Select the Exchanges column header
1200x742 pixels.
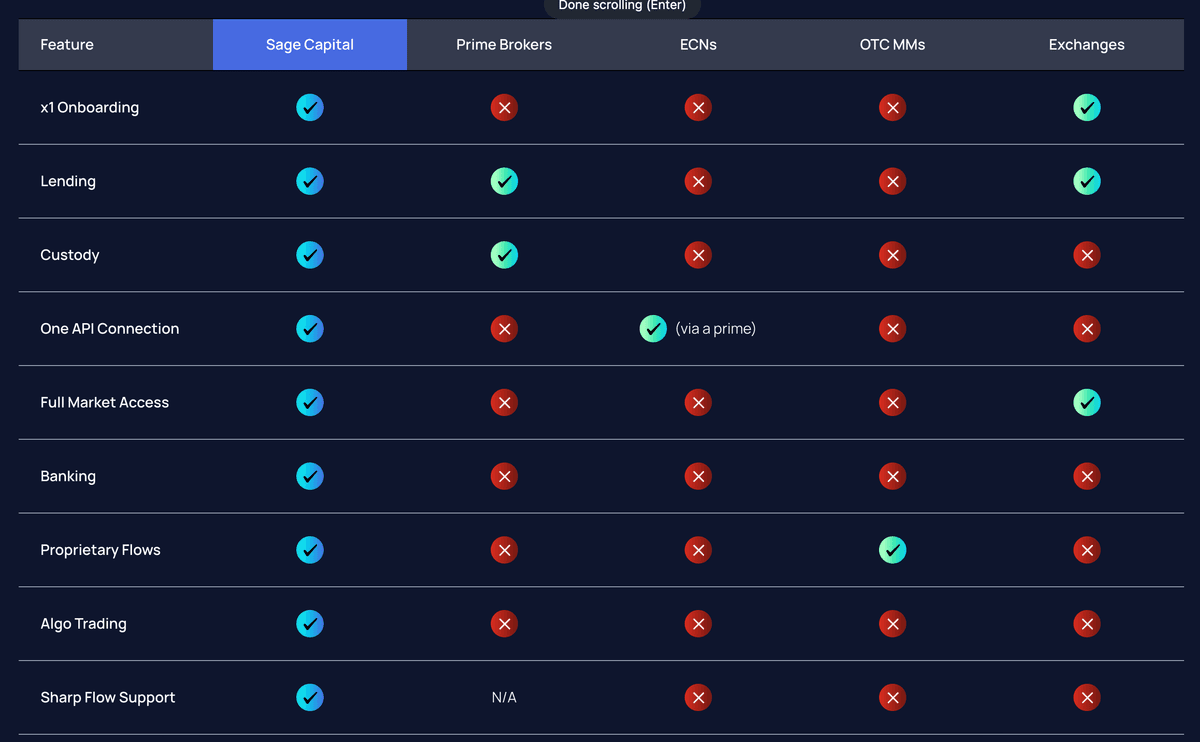point(1087,44)
